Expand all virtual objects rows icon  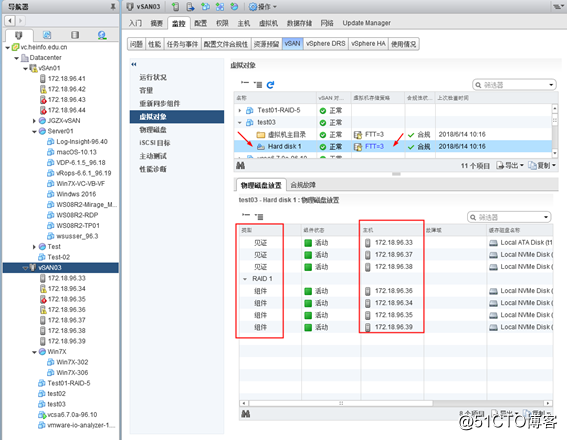click(258, 85)
